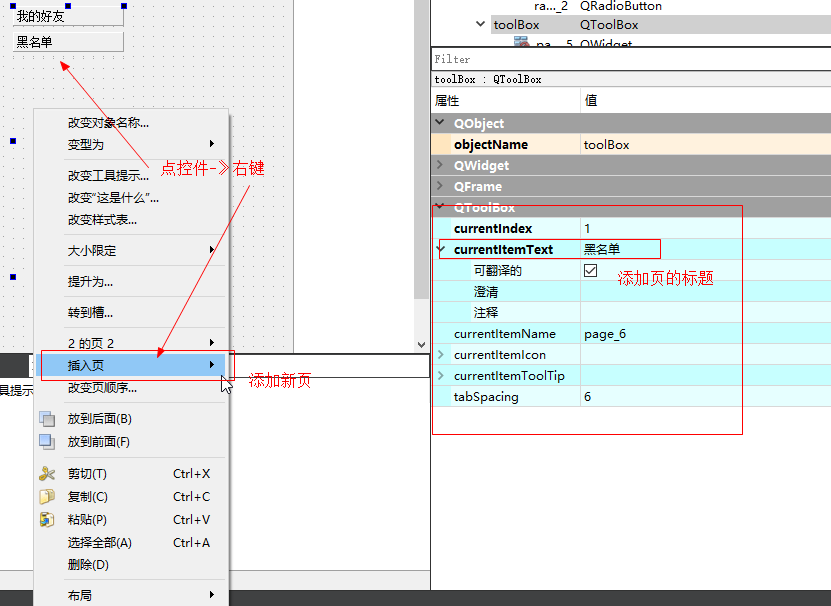Click the scissors icon beside 剪切(T)

[47, 473]
